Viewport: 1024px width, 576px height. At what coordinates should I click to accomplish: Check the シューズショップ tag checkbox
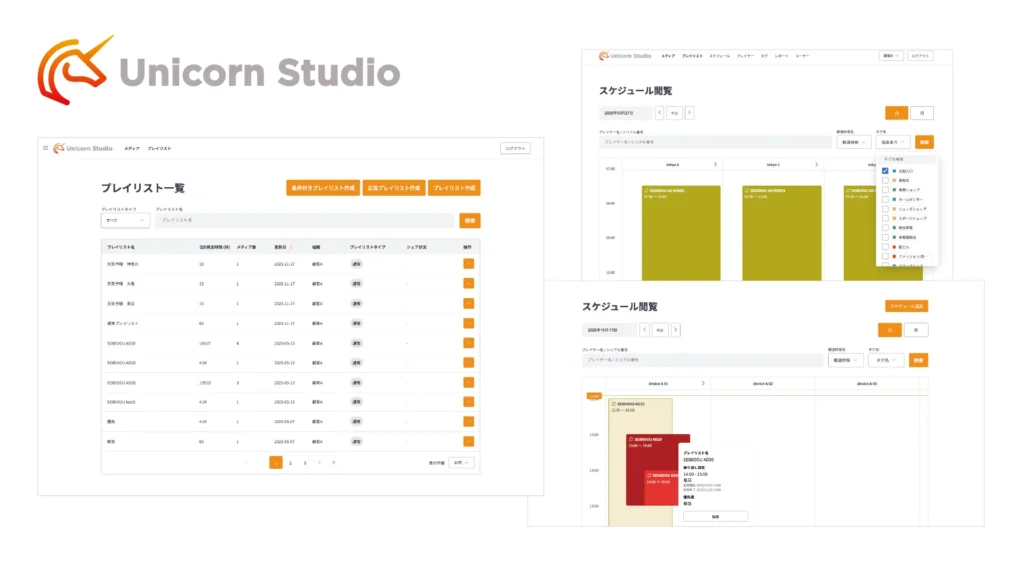tap(885, 209)
